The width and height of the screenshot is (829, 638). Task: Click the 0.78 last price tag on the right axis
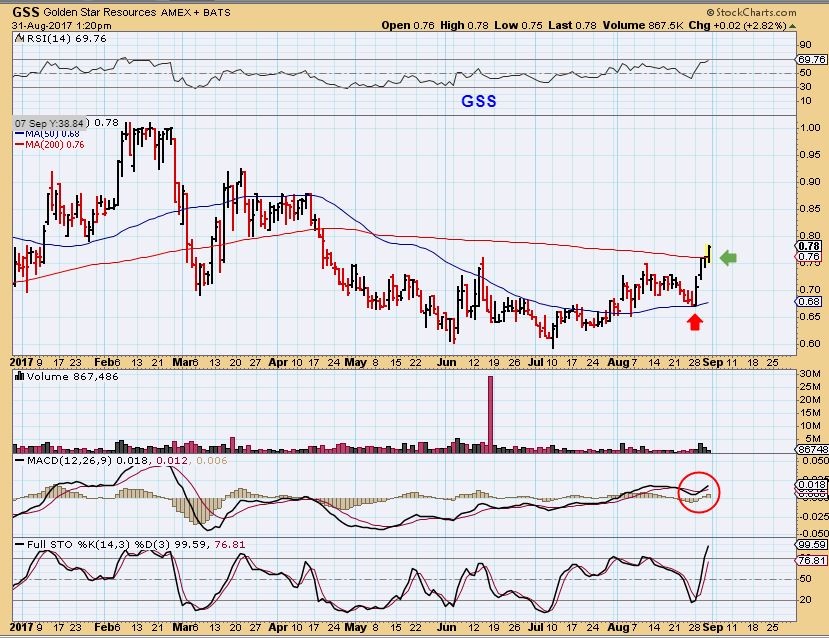click(x=812, y=246)
